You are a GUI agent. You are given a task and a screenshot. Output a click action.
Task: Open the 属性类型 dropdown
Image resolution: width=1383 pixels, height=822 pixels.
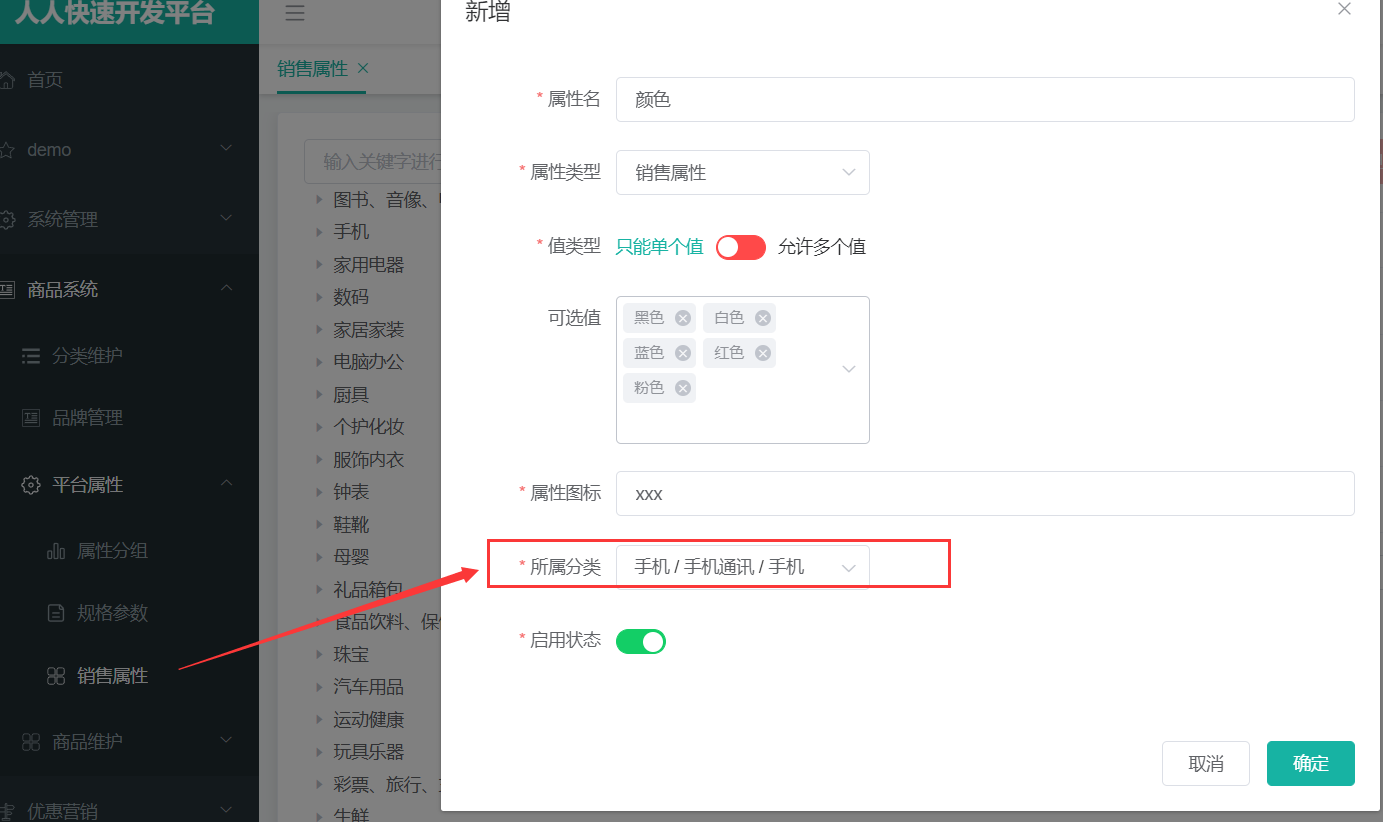click(x=743, y=172)
